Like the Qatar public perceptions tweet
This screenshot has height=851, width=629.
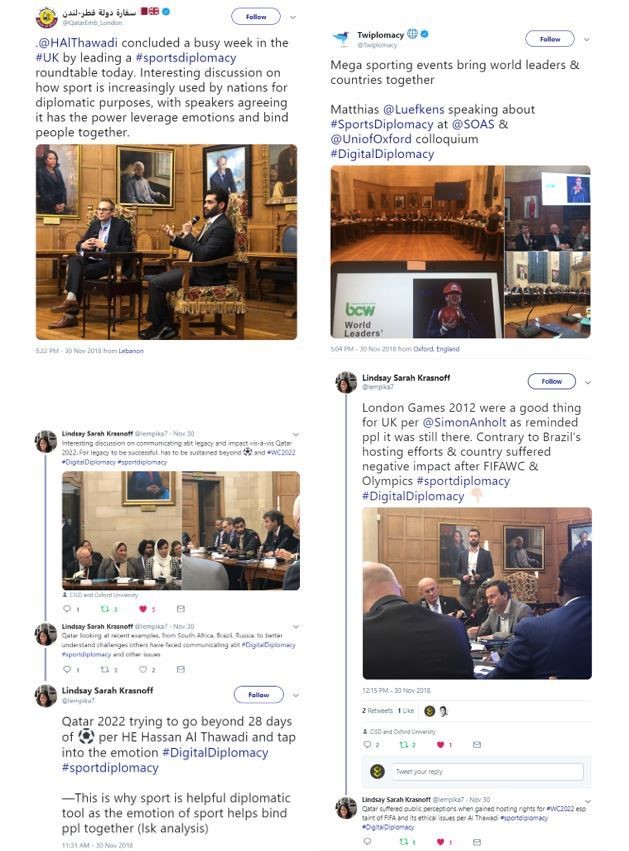(441, 842)
